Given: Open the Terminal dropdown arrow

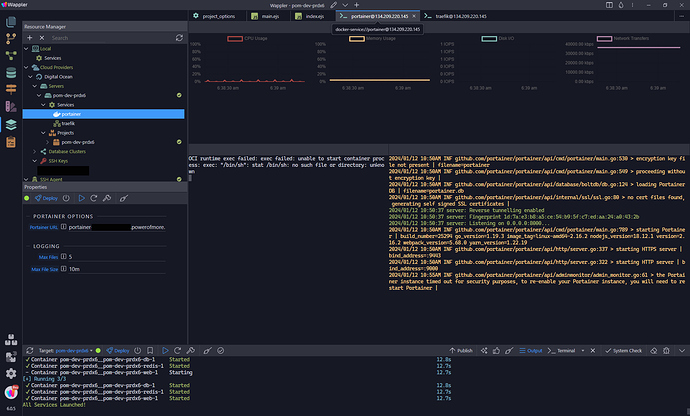Looking at the screenshot, I should click(x=583, y=350).
